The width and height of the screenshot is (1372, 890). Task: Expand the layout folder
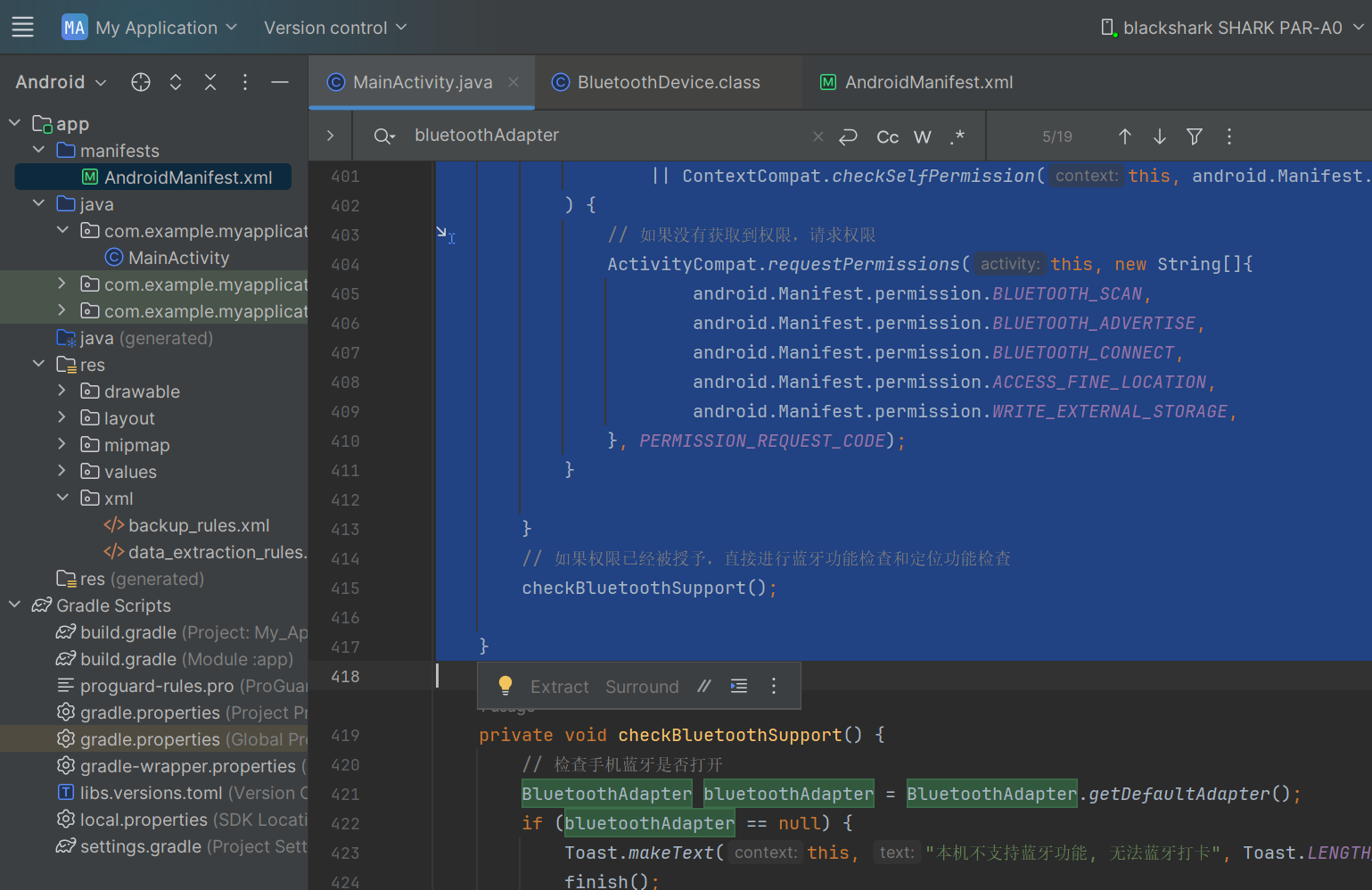tap(62, 417)
